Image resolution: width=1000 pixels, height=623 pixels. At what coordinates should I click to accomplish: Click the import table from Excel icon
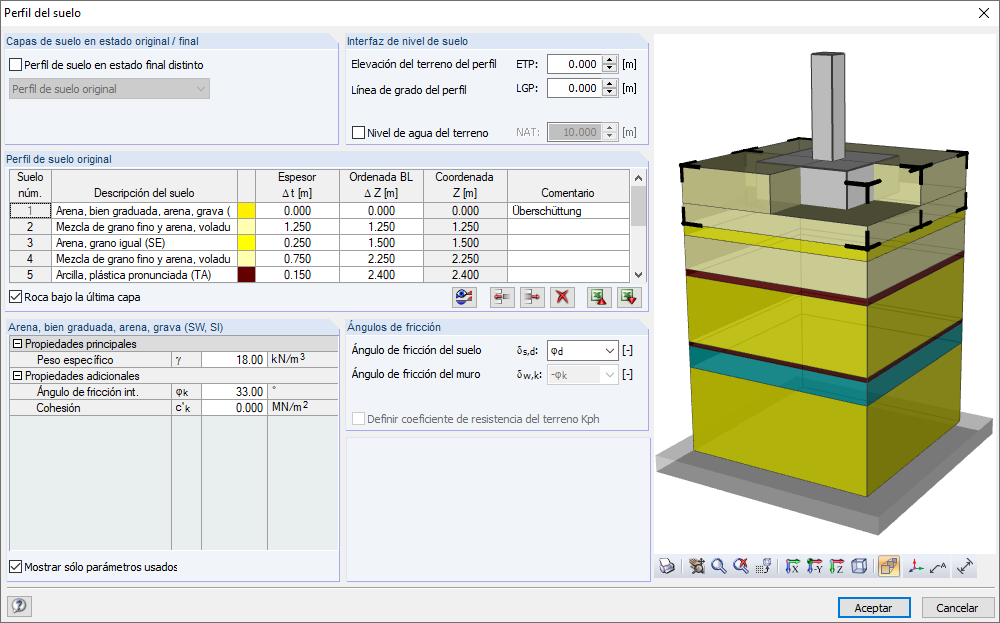tap(629, 297)
